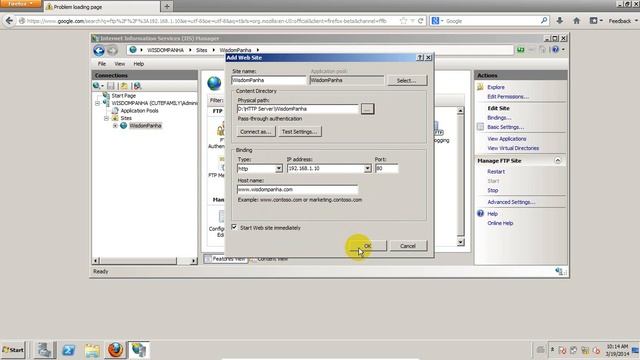This screenshot has height=360, width=640.
Task: Open the IP address dropdown list
Action: (x=367, y=169)
